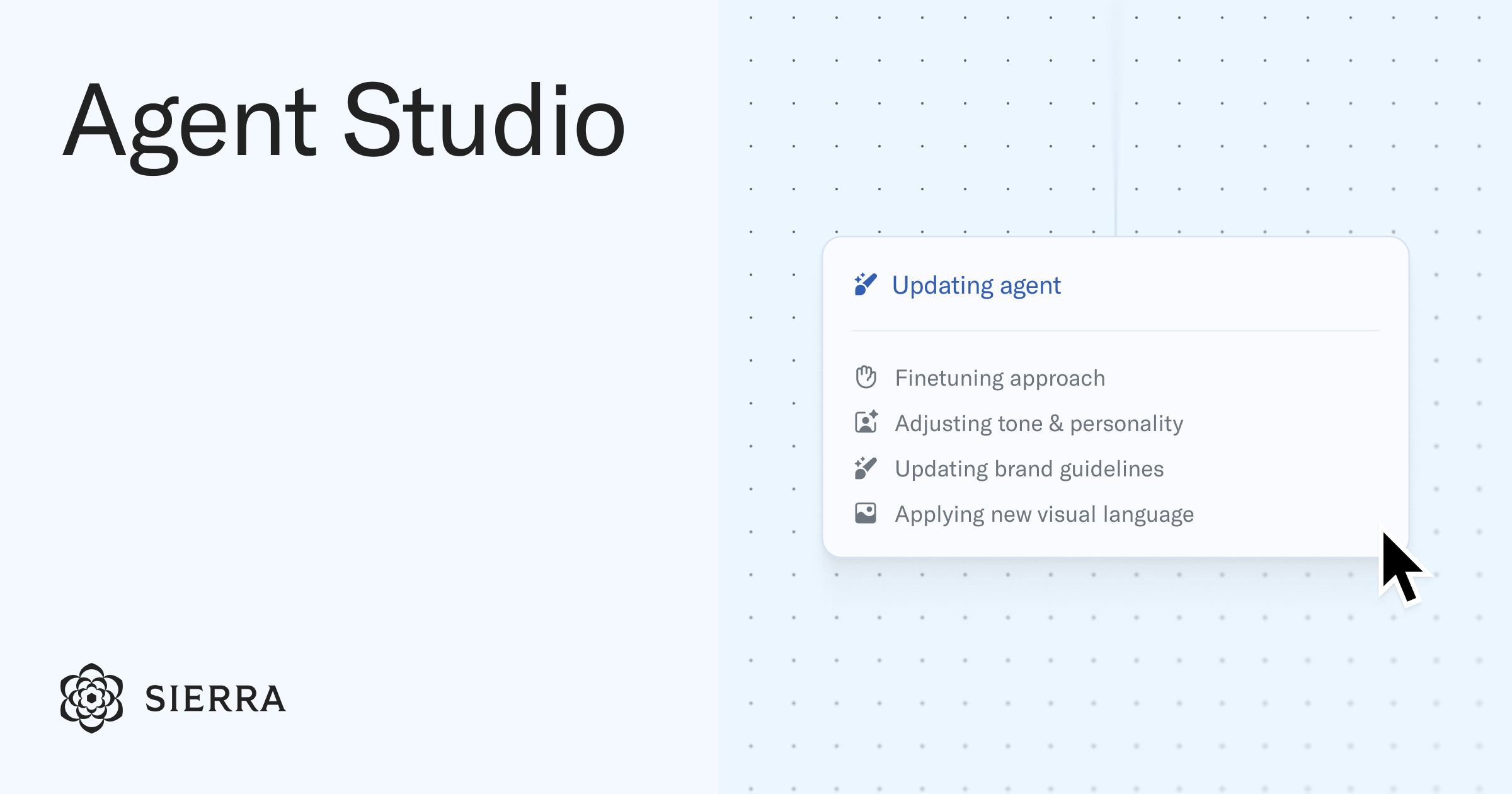
Task: Click the portrait sparkle icon beside Adjusting tone
Action: 866,422
